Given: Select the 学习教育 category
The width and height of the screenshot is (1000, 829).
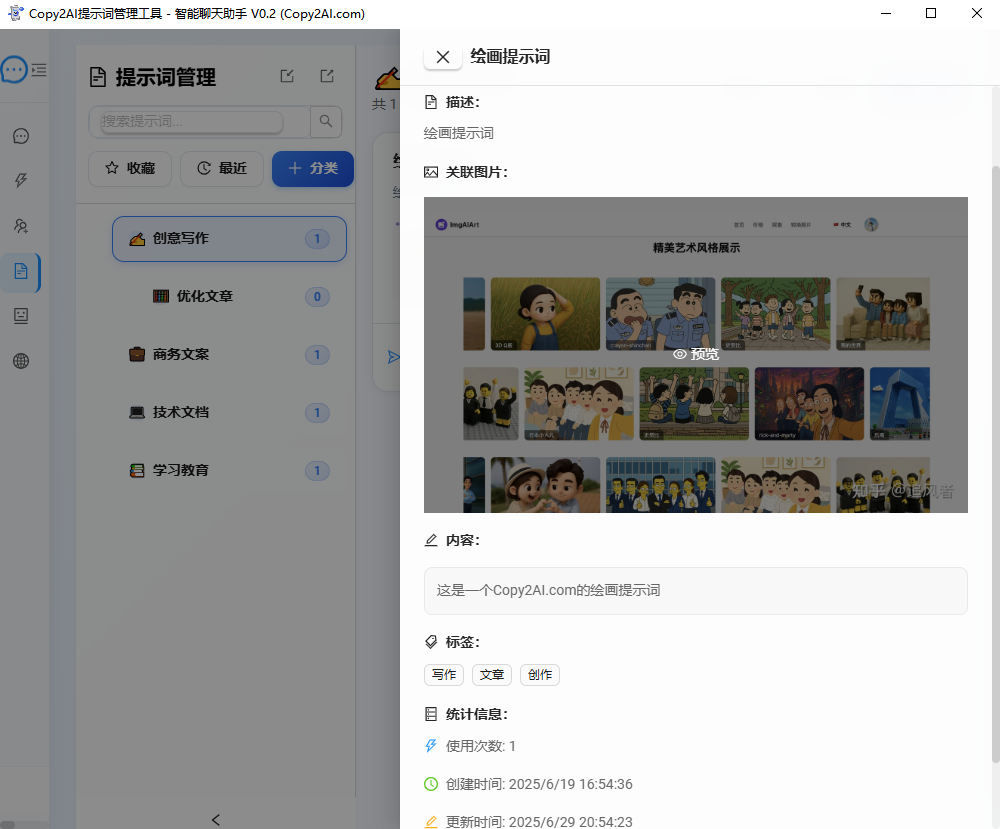Looking at the screenshot, I should (x=229, y=471).
